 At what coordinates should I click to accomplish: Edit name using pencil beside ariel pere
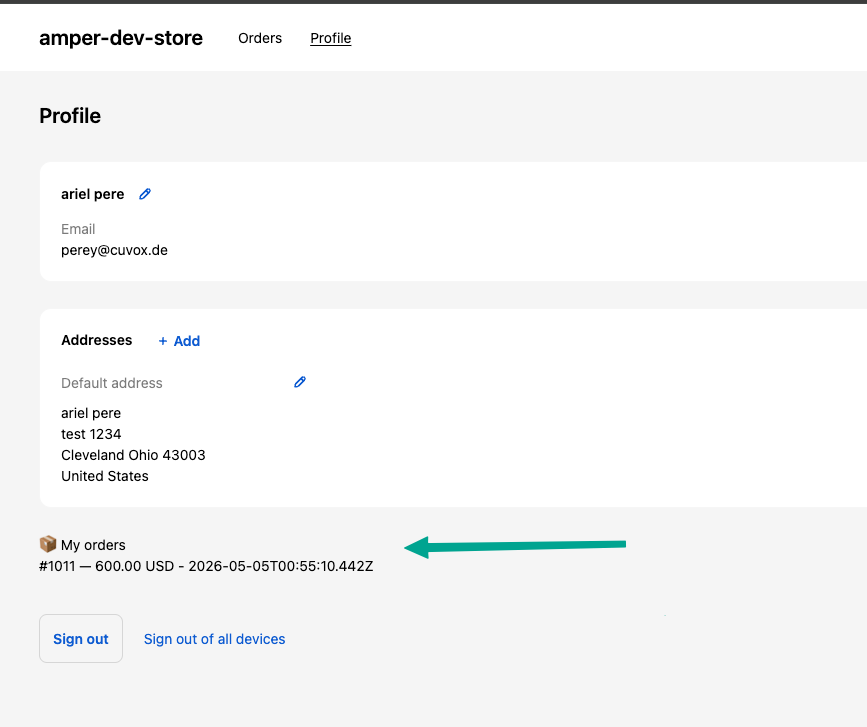(145, 194)
